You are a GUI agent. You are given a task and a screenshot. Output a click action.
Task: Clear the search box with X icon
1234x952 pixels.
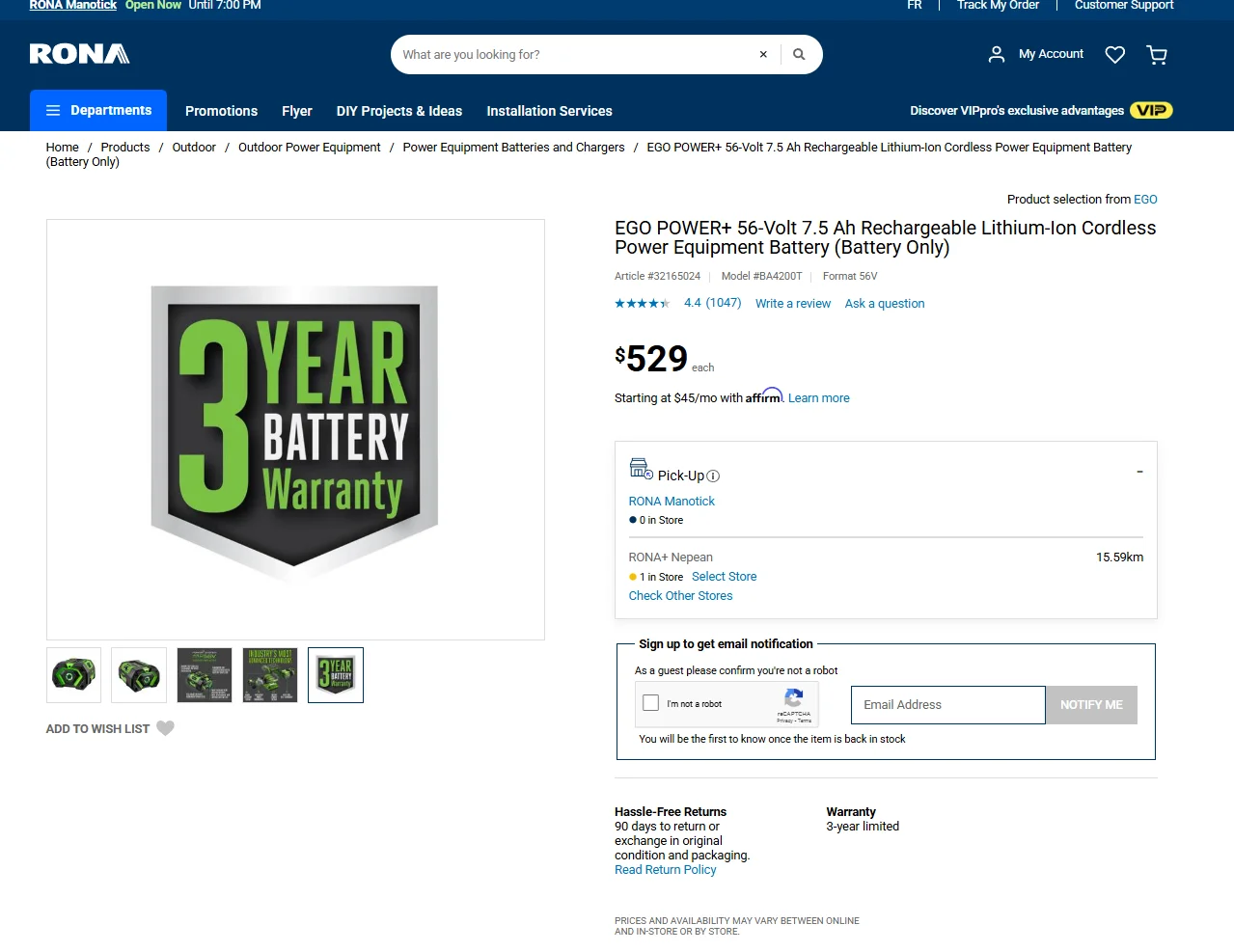[x=763, y=55]
